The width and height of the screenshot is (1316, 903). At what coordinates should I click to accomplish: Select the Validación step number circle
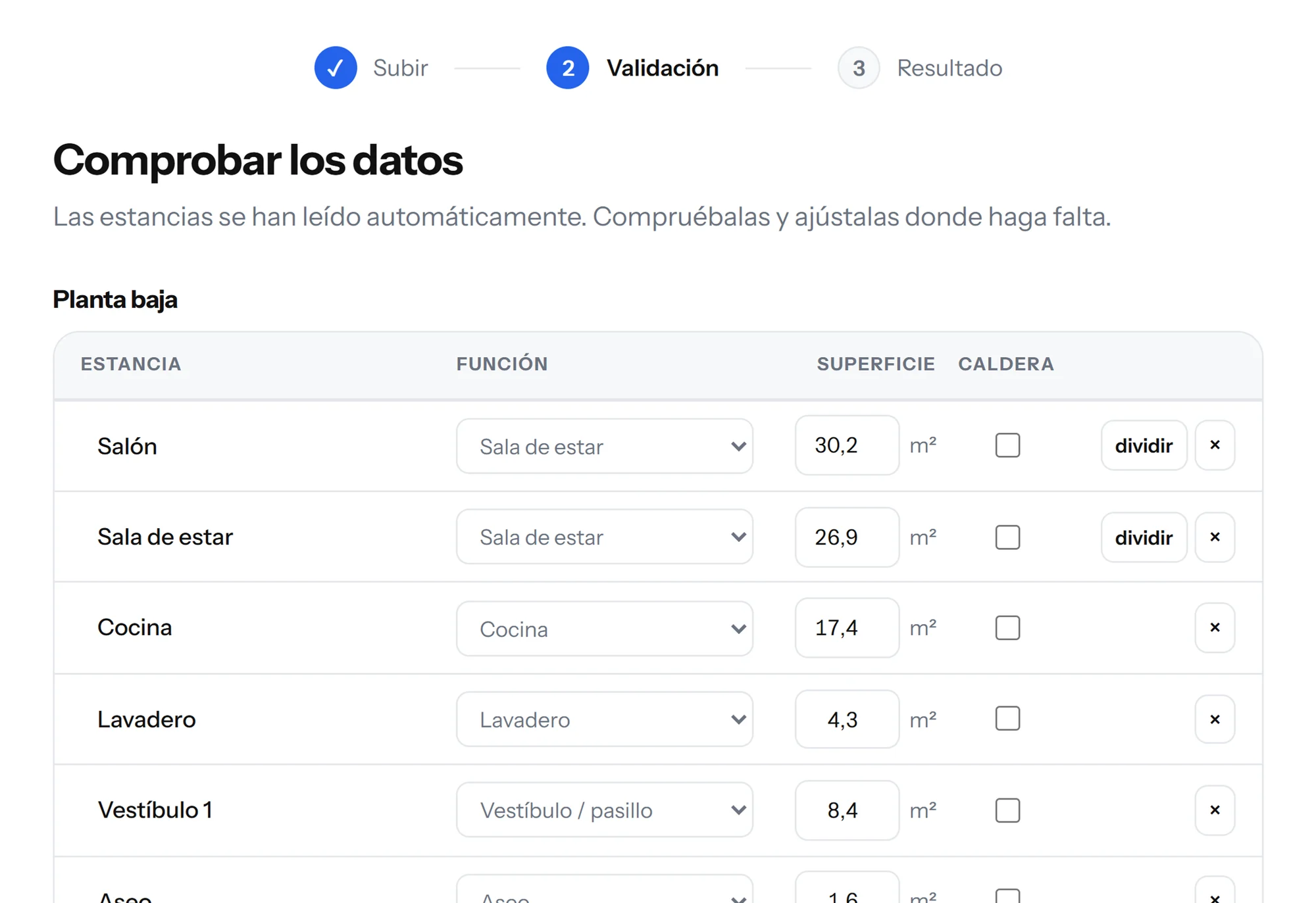(567, 68)
